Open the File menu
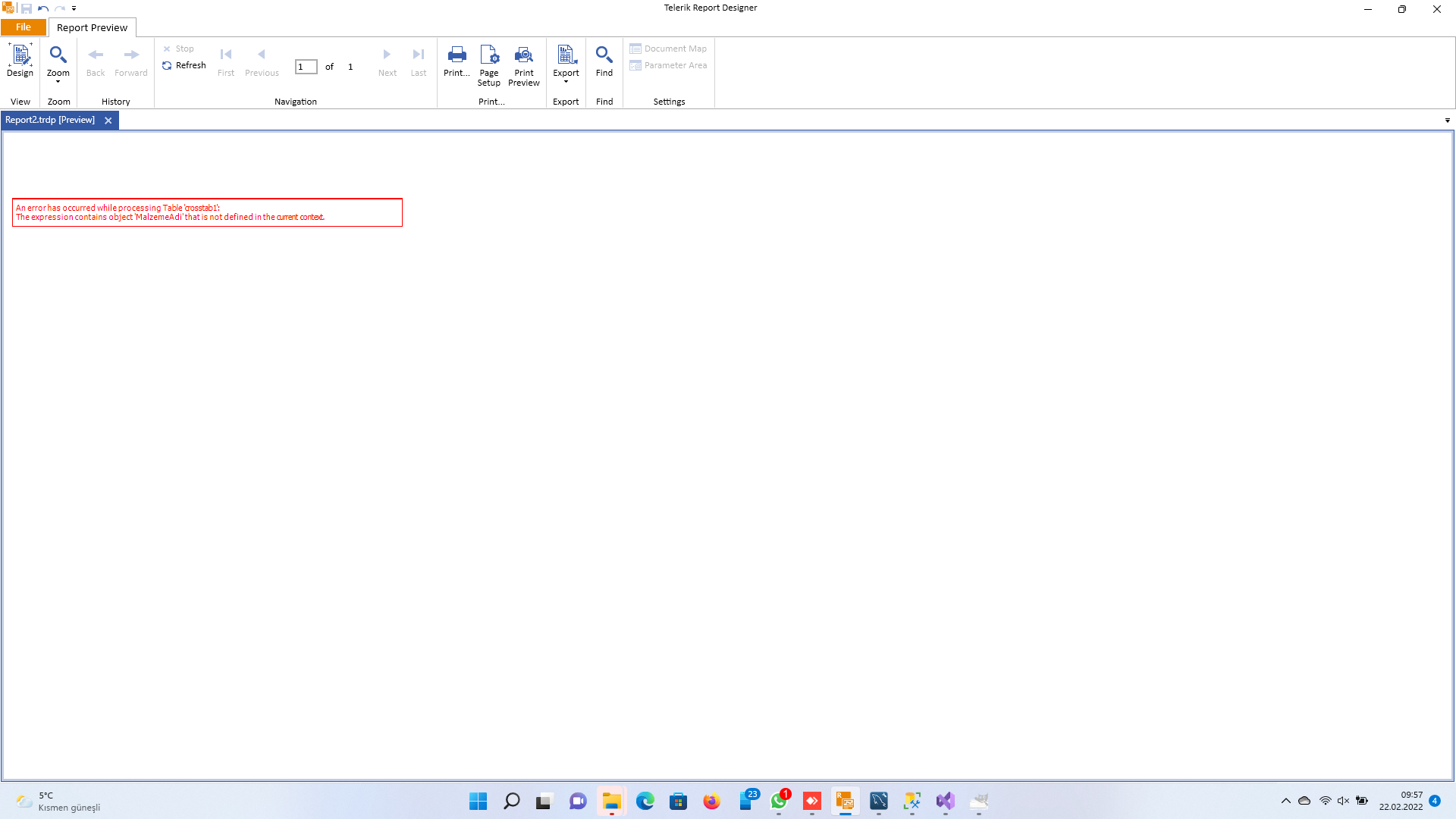1456x819 pixels. point(24,27)
